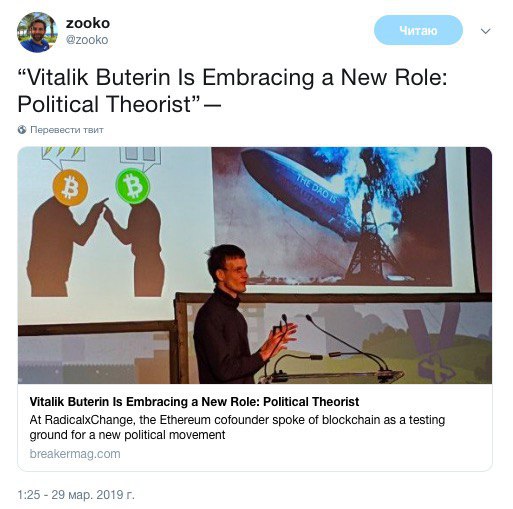Click the burning airship slide image
Screen dimensions: 513x509
[332, 216]
